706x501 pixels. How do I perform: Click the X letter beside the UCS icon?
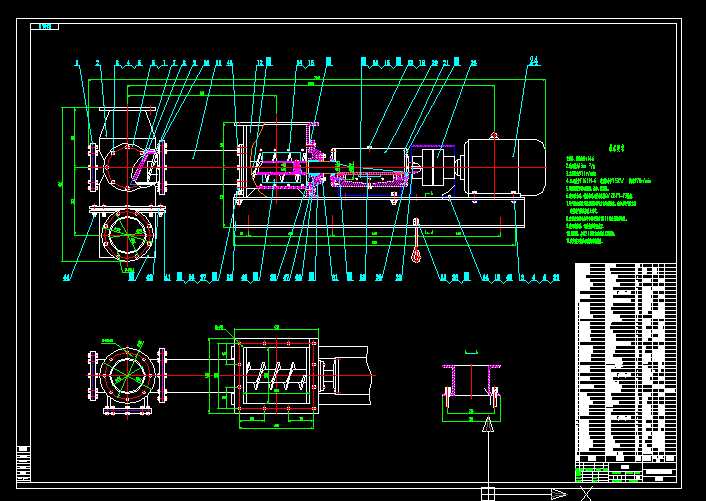pos(586,494)
